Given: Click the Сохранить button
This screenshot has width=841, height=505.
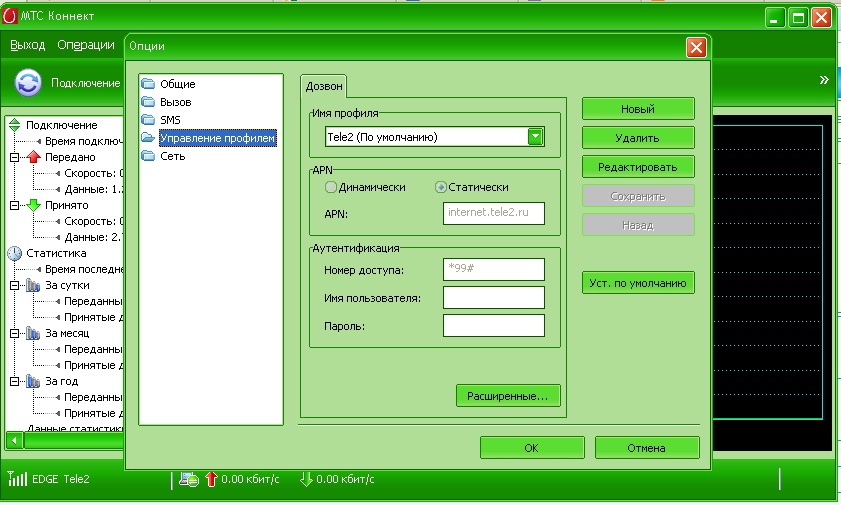Looking at the screenshot, I should pyautogui.click(x=638, y=196).
